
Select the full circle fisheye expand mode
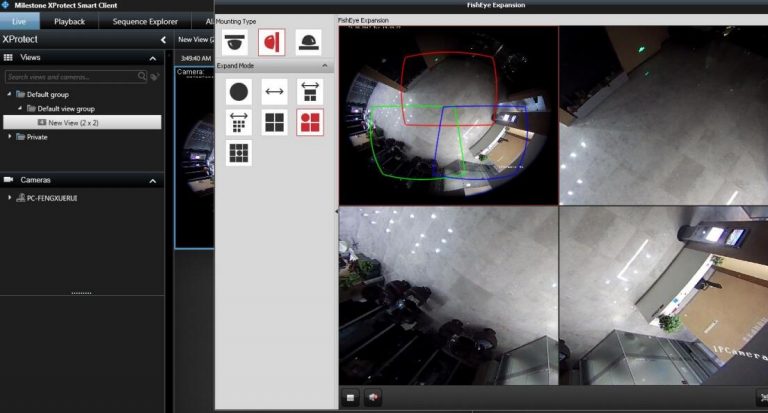click(x=238, y=92)
